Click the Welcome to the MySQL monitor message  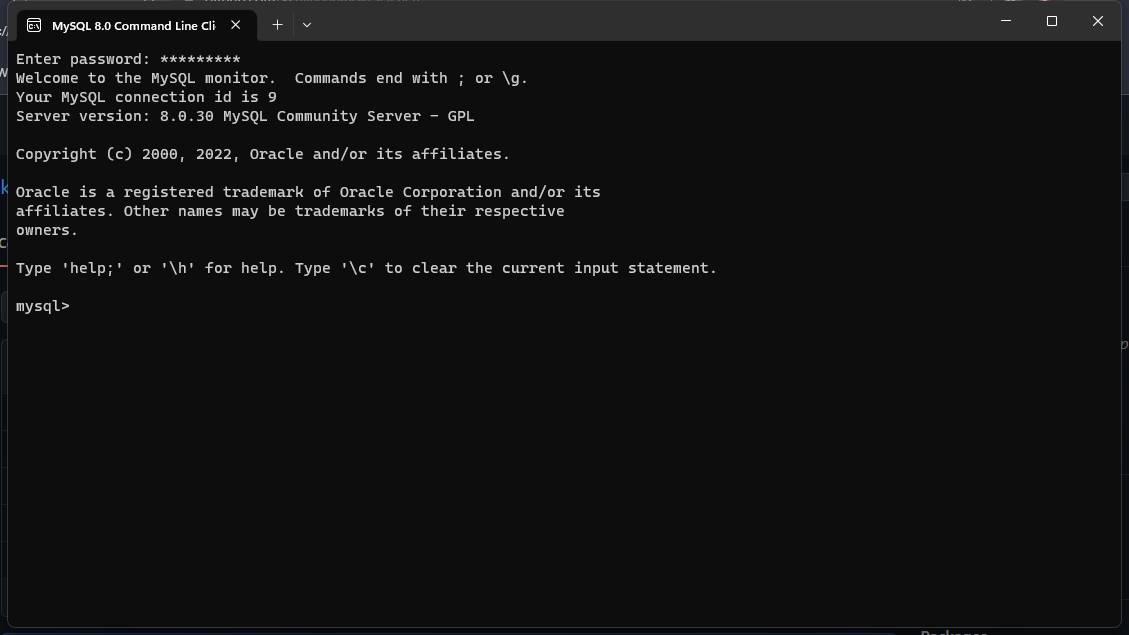270,77
